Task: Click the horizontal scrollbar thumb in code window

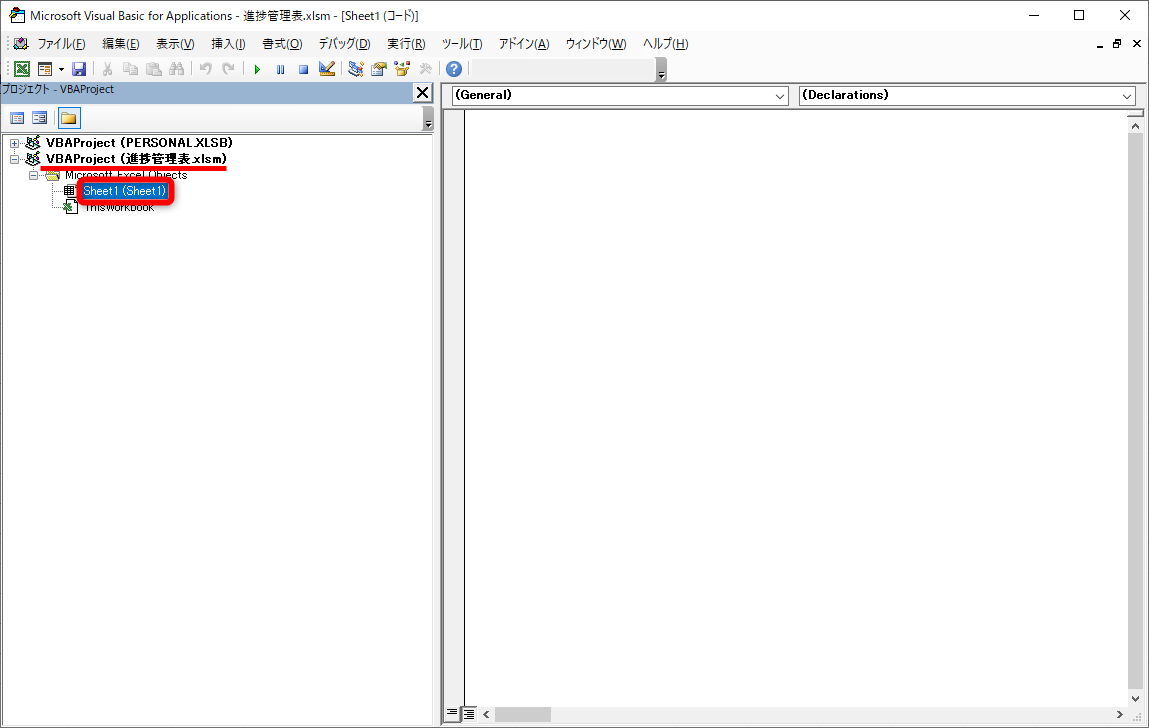Action: click(x=522, y=714)
